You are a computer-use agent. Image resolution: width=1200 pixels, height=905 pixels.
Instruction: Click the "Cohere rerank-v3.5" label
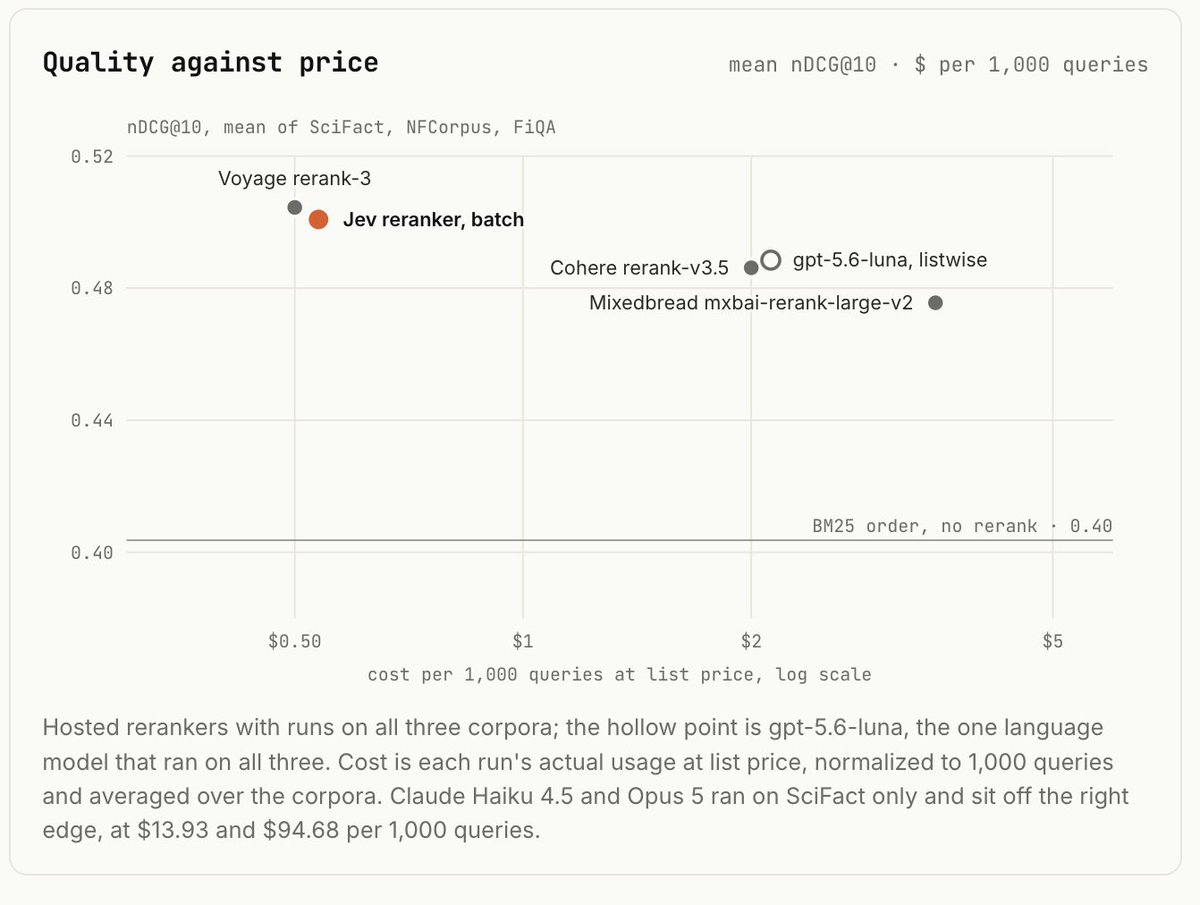[x=639, y=269]
